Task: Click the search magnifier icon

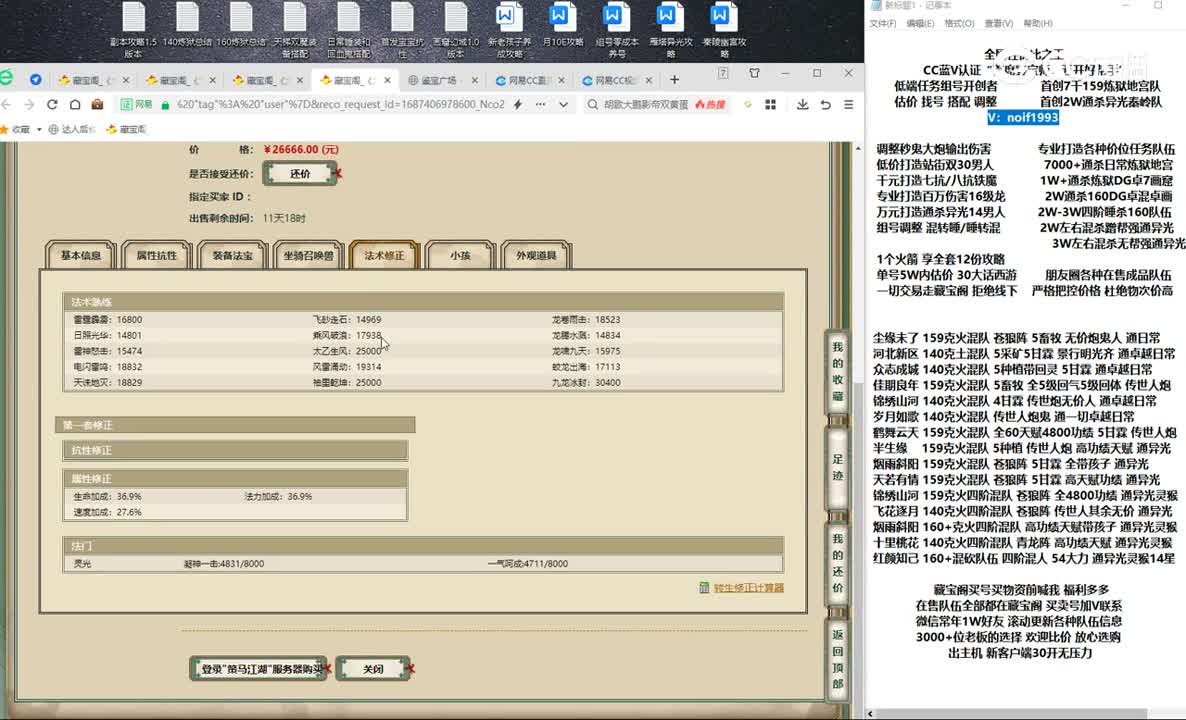Action: pyautogui.click(x=593, y=104)
